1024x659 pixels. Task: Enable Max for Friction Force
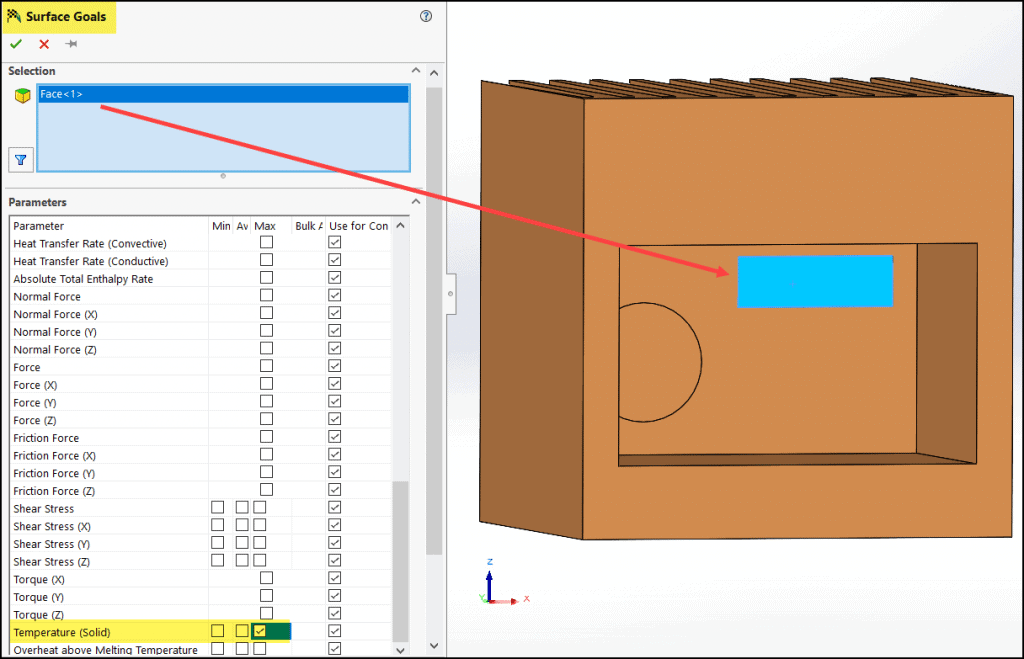pos(266,436)
